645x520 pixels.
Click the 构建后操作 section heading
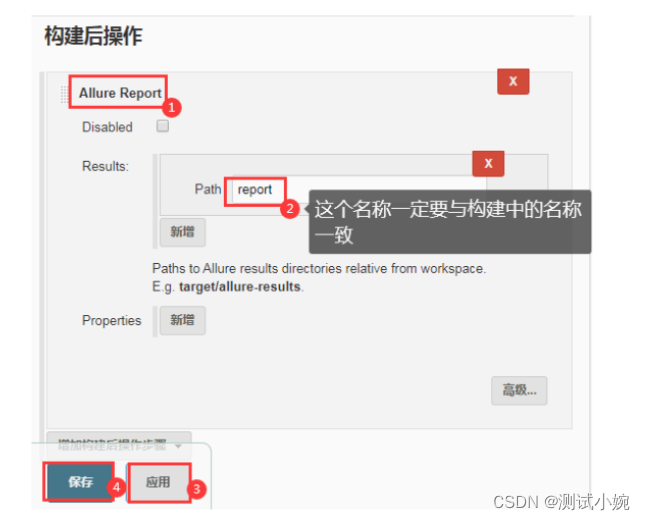pos(93,36)
